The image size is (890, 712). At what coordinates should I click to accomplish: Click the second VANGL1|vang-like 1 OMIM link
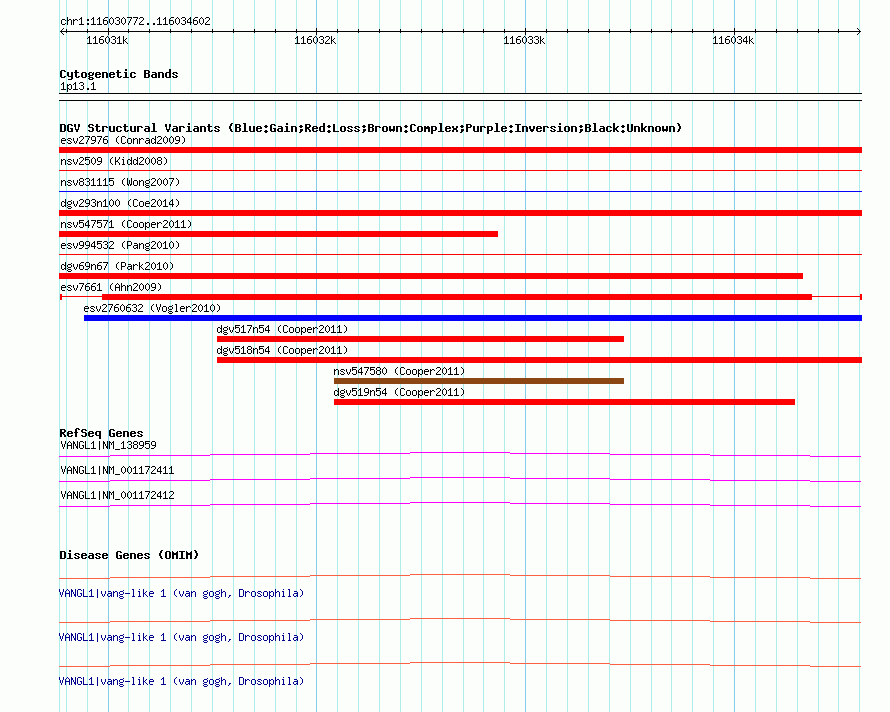coord(182,637)
